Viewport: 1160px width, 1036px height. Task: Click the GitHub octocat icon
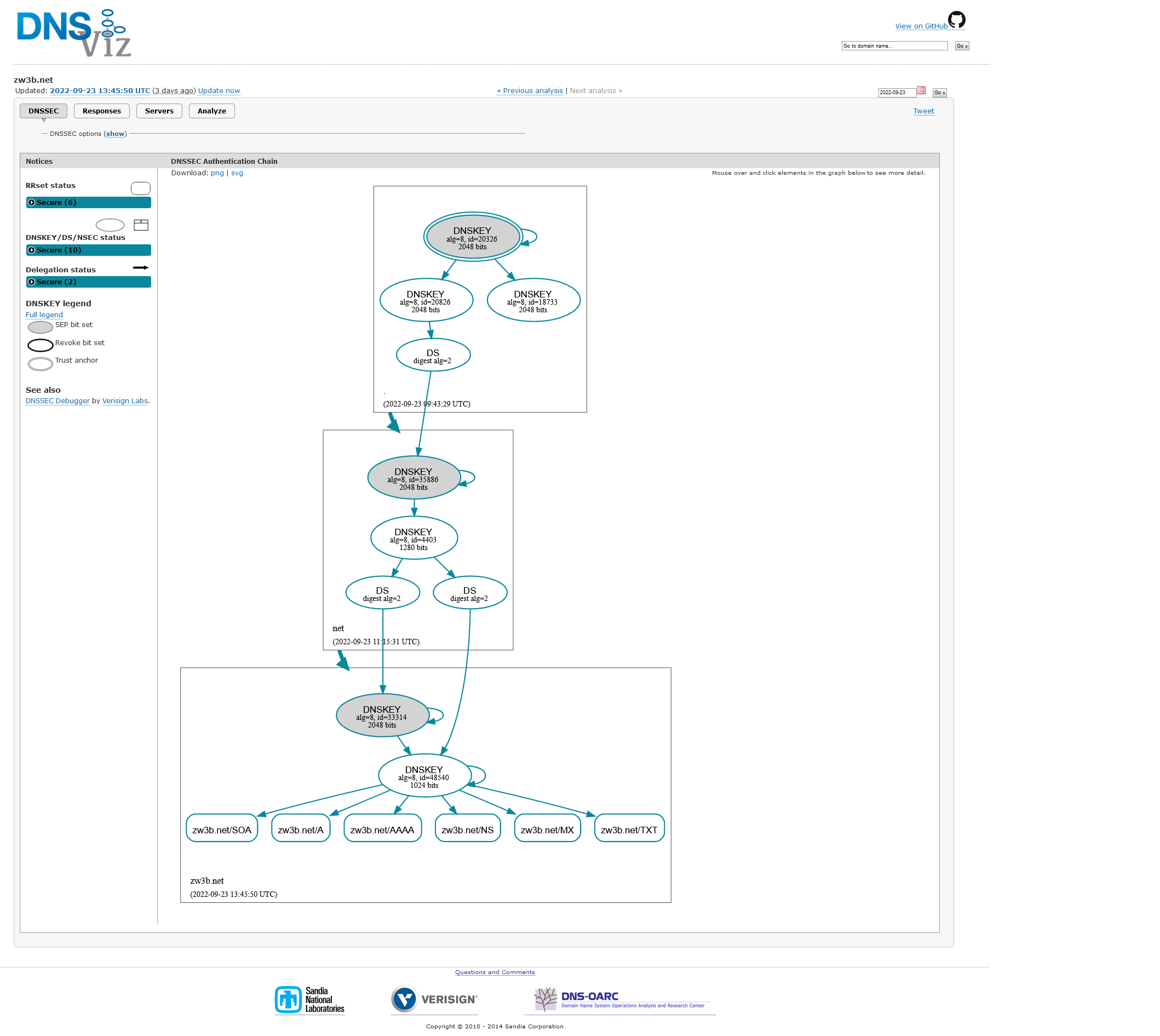[x=957, y=20]
